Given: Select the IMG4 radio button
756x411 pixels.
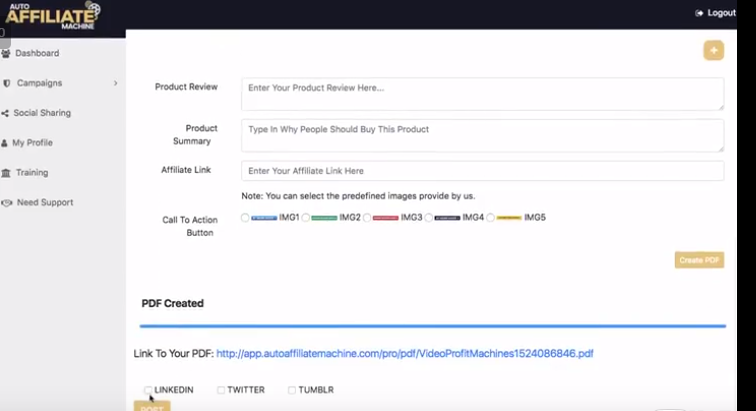Looking at the screenshot, I should [x=429, y=218].
